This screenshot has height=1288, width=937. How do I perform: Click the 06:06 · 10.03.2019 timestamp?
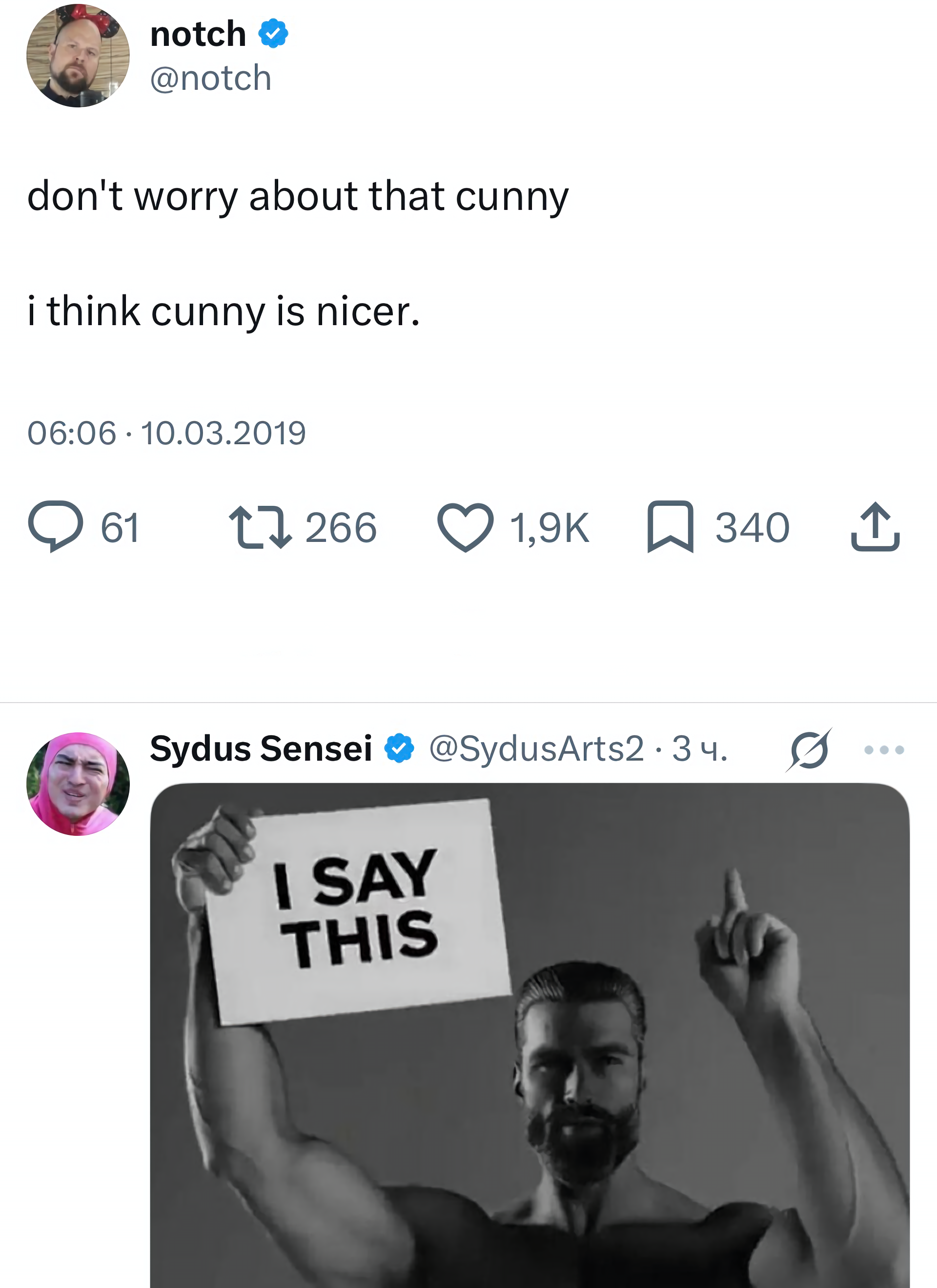click(167, 433)
